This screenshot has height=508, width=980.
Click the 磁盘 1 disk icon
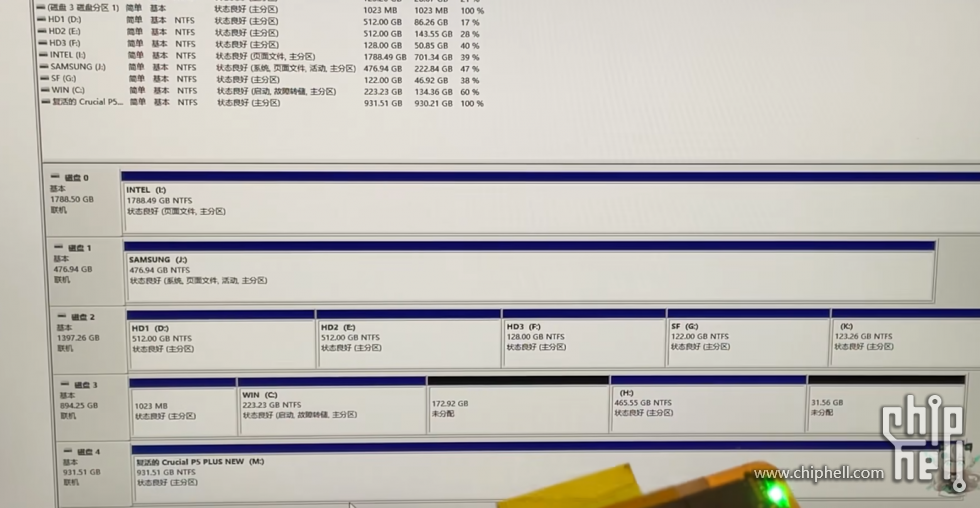pyautogui.click(x=58, y=247)
